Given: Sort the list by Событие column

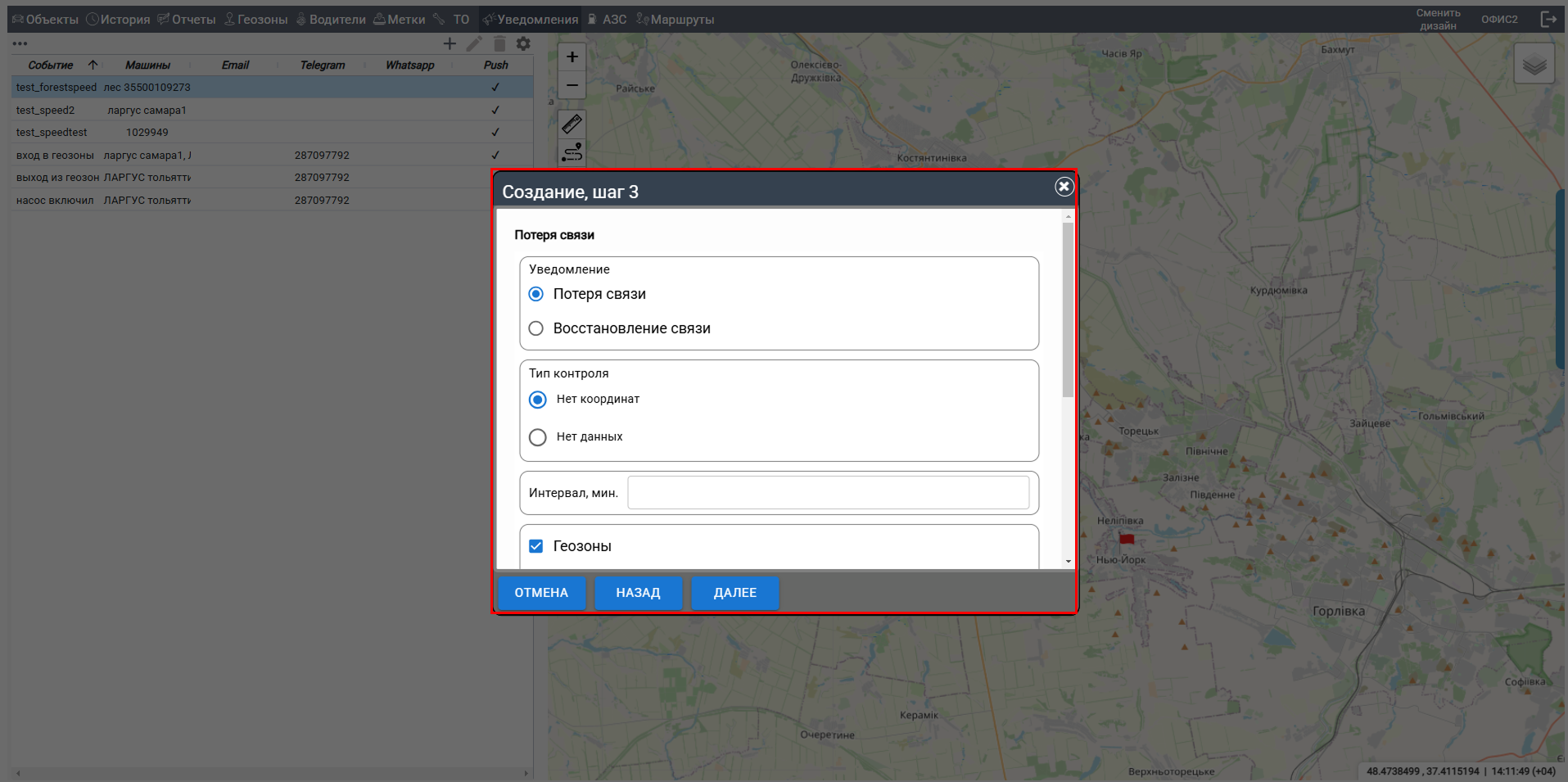Looking at the screenshot, I should point(51,65).
